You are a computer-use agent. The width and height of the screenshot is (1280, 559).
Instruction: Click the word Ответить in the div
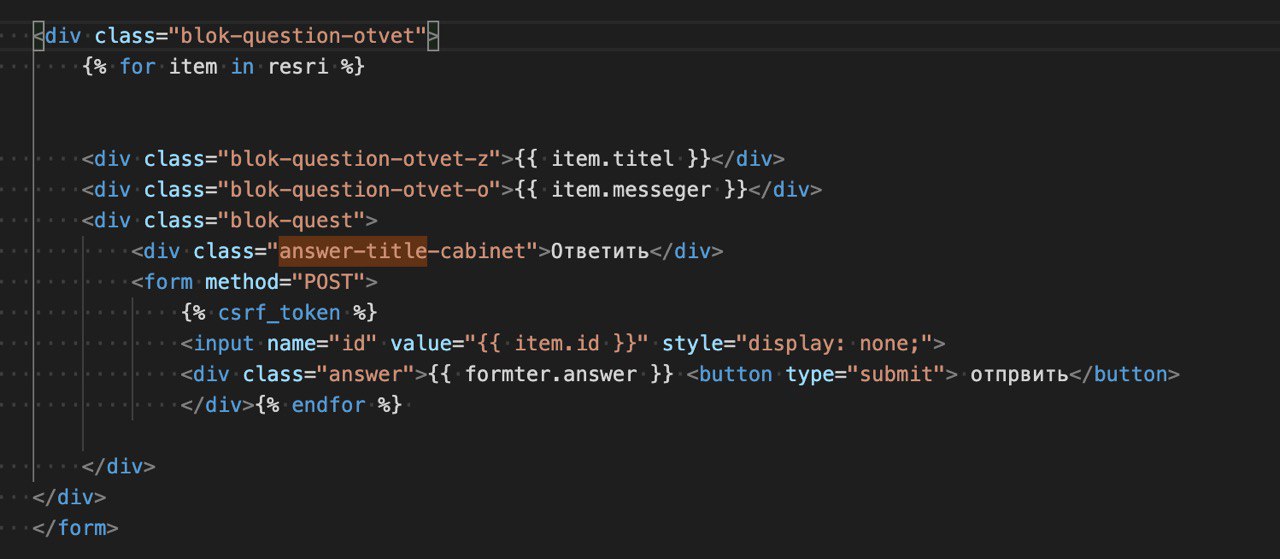[600, 251]
